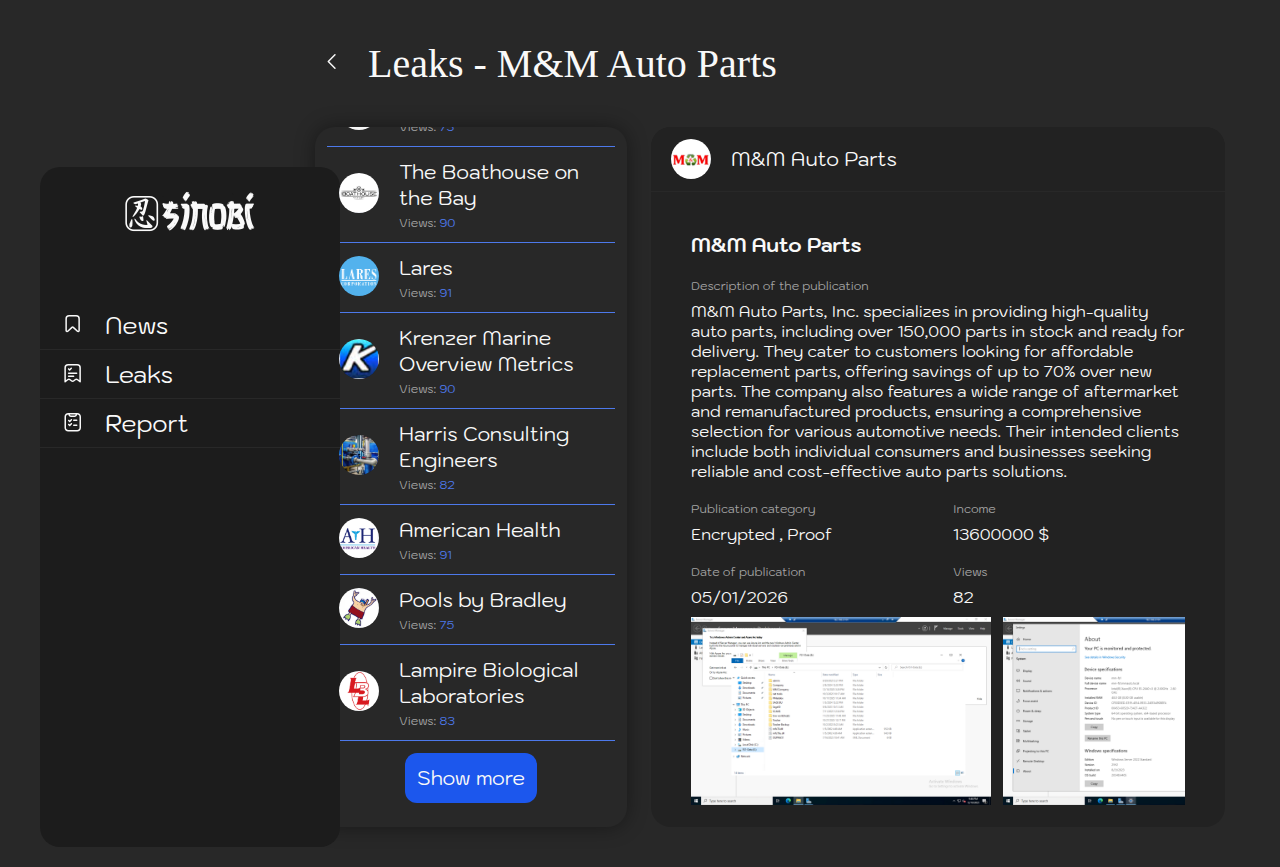This screenshot has width=1280, height=867.
Task: Open the Leaks menu item
Action: tap(139, 375)
